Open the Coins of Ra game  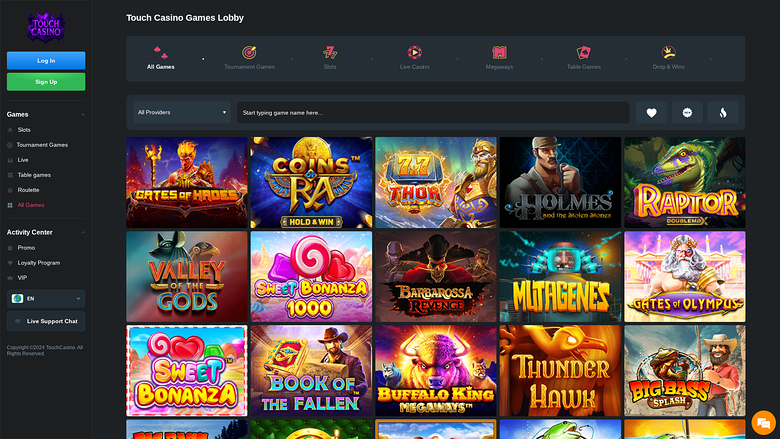[311, 182]
